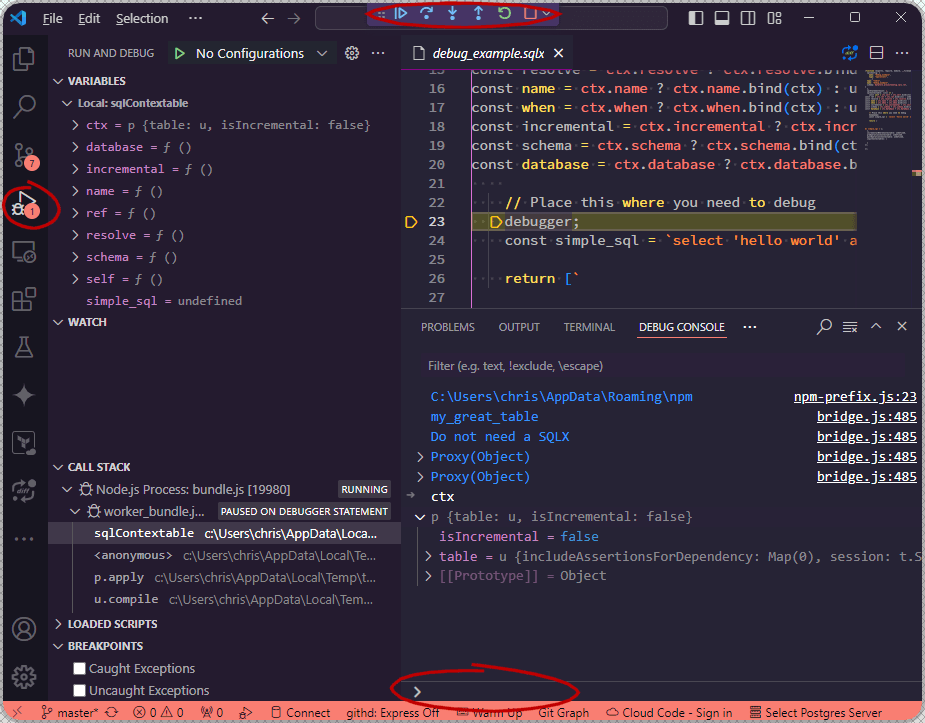Viewport: 925px width, 723px height.
Task: Toggle the primary side bar layout icon
Action: click(x=696, y=18)
